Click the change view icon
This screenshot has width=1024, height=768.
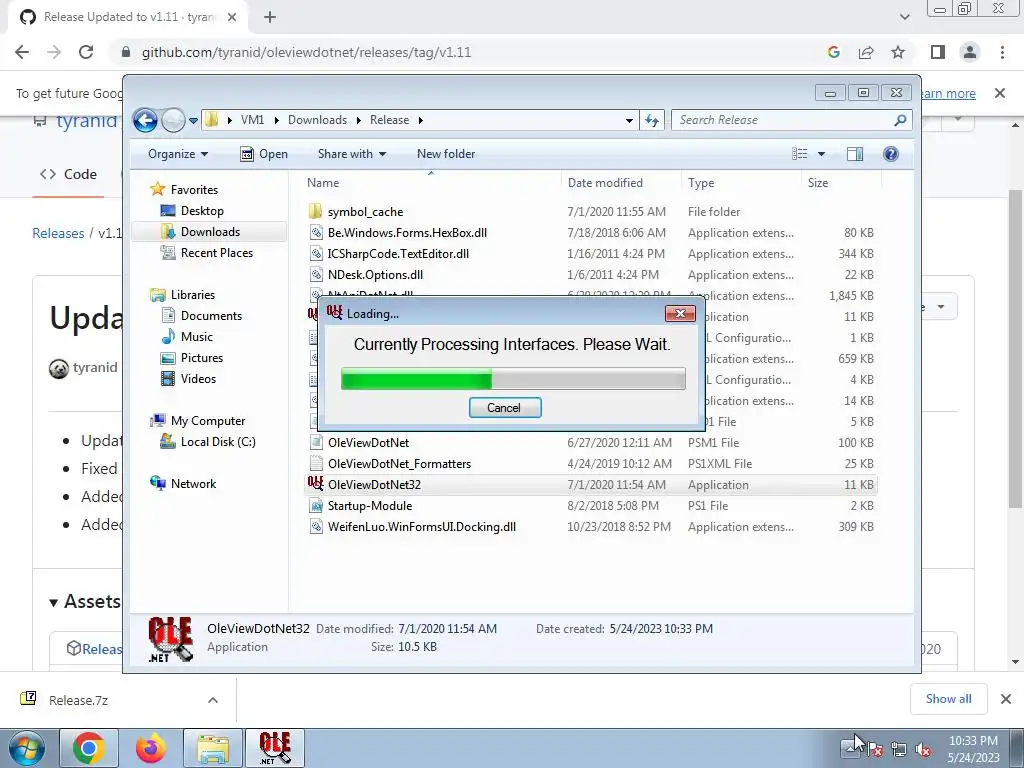(799, 154)
